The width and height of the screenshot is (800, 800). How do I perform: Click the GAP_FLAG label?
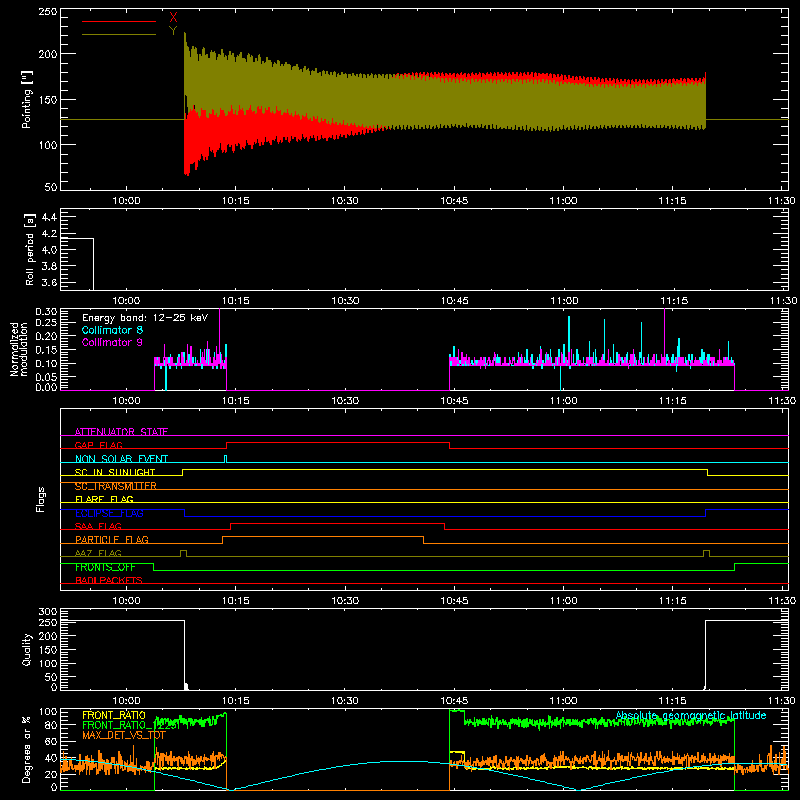pyautogui.click(x=98, y=445)
